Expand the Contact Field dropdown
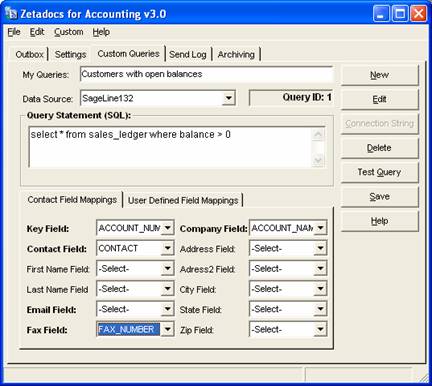432x386 pixels. tap(167, 248)
